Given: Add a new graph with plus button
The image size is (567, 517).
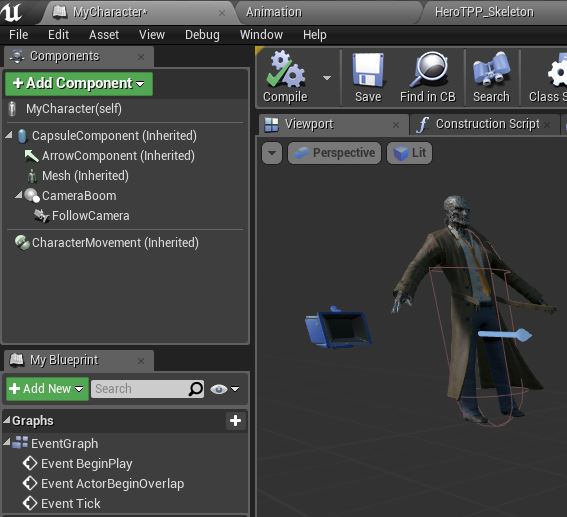Looking at the screenshot, I should 235,420.
